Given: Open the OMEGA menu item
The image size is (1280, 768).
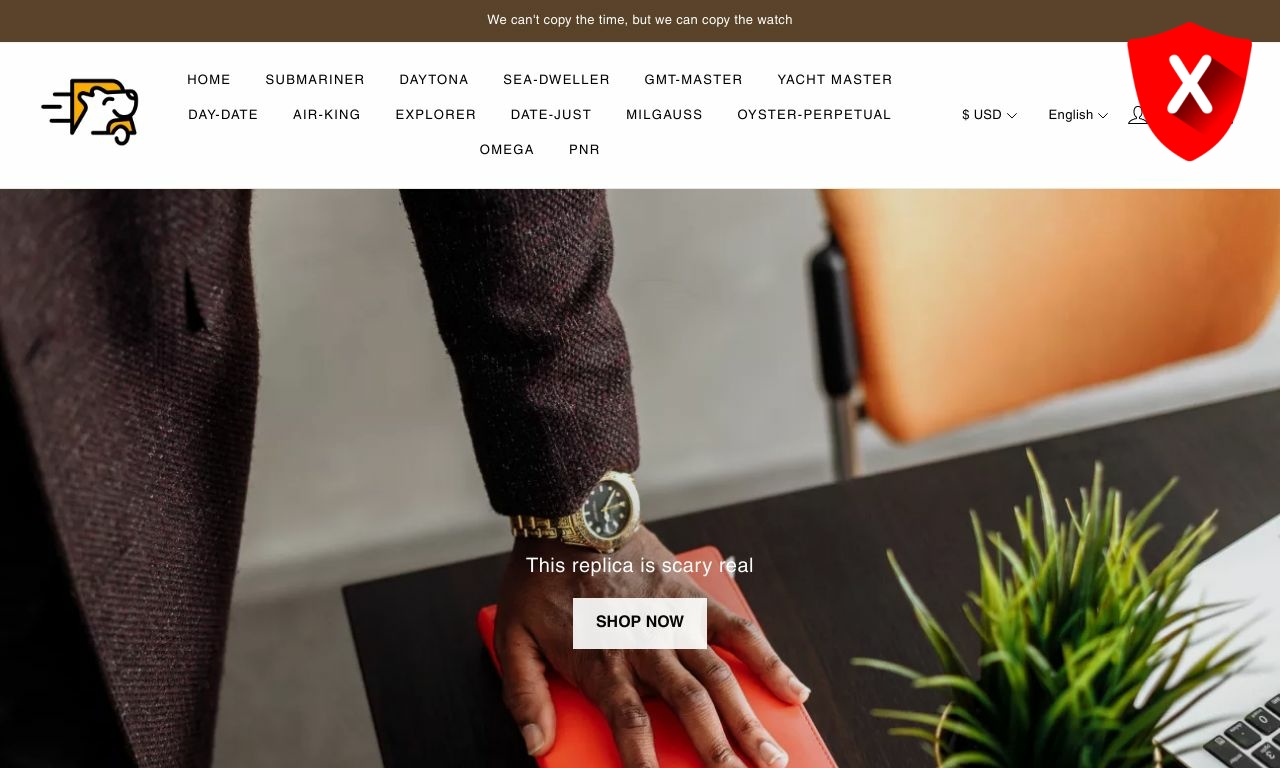Looking at the screenshot, I should coord(507,150).
